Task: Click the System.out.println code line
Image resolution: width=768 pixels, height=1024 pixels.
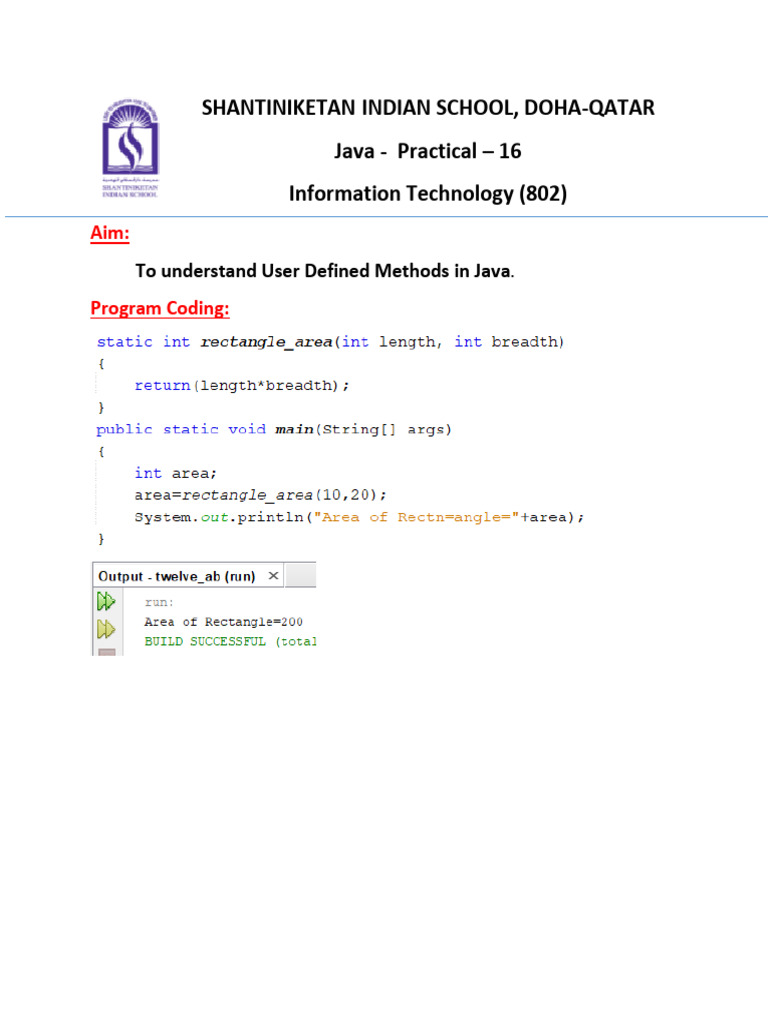Action: 359,517
